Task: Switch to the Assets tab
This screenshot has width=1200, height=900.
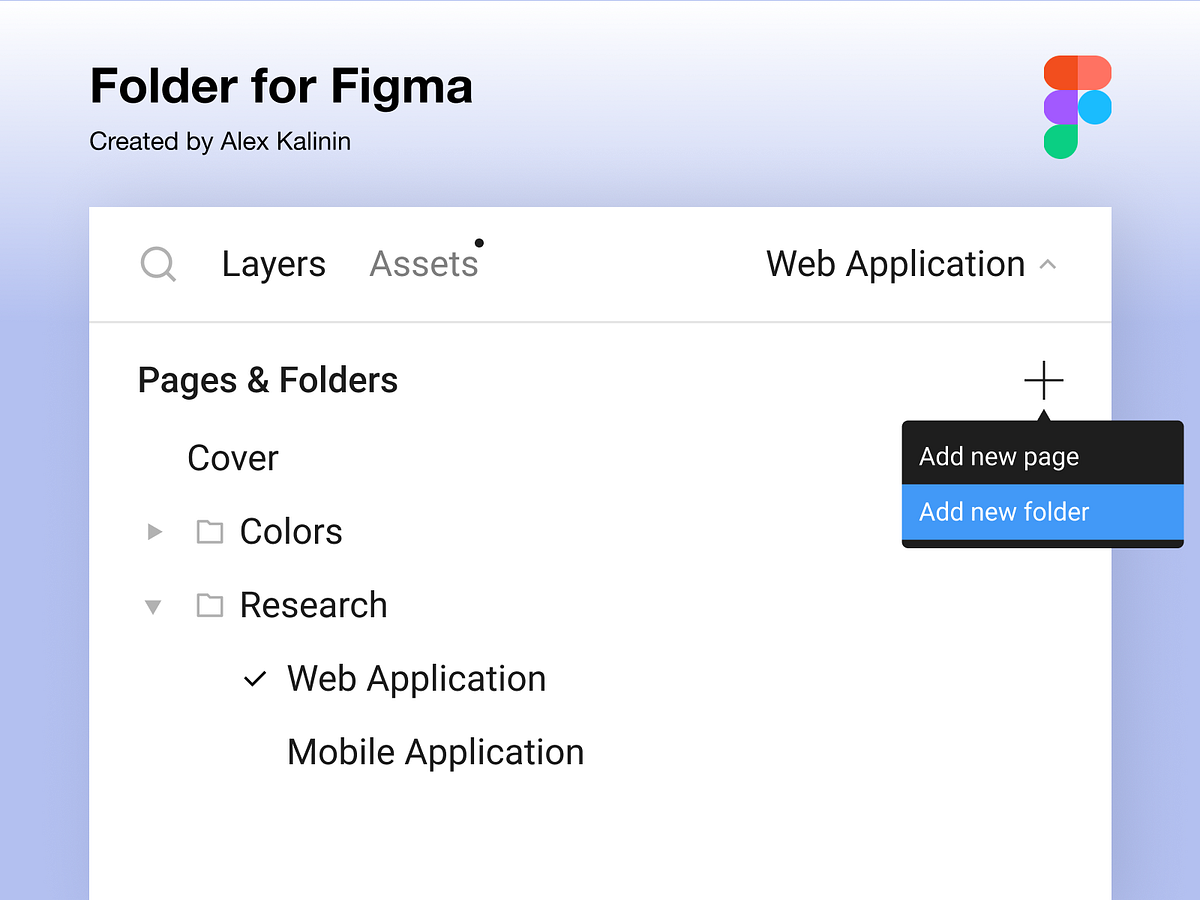Action: tap(424, 264)
